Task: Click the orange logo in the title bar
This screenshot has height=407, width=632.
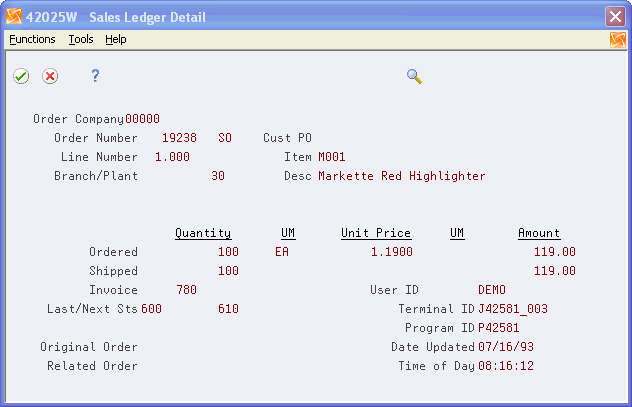Action: (14, 16)
